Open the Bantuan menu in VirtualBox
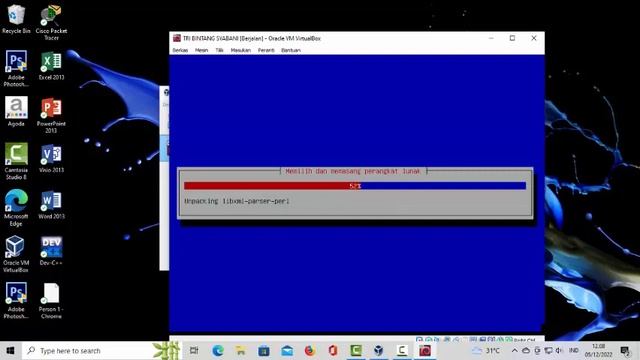The height and width of the screenshot is (360, 640). tap(291, 50)
